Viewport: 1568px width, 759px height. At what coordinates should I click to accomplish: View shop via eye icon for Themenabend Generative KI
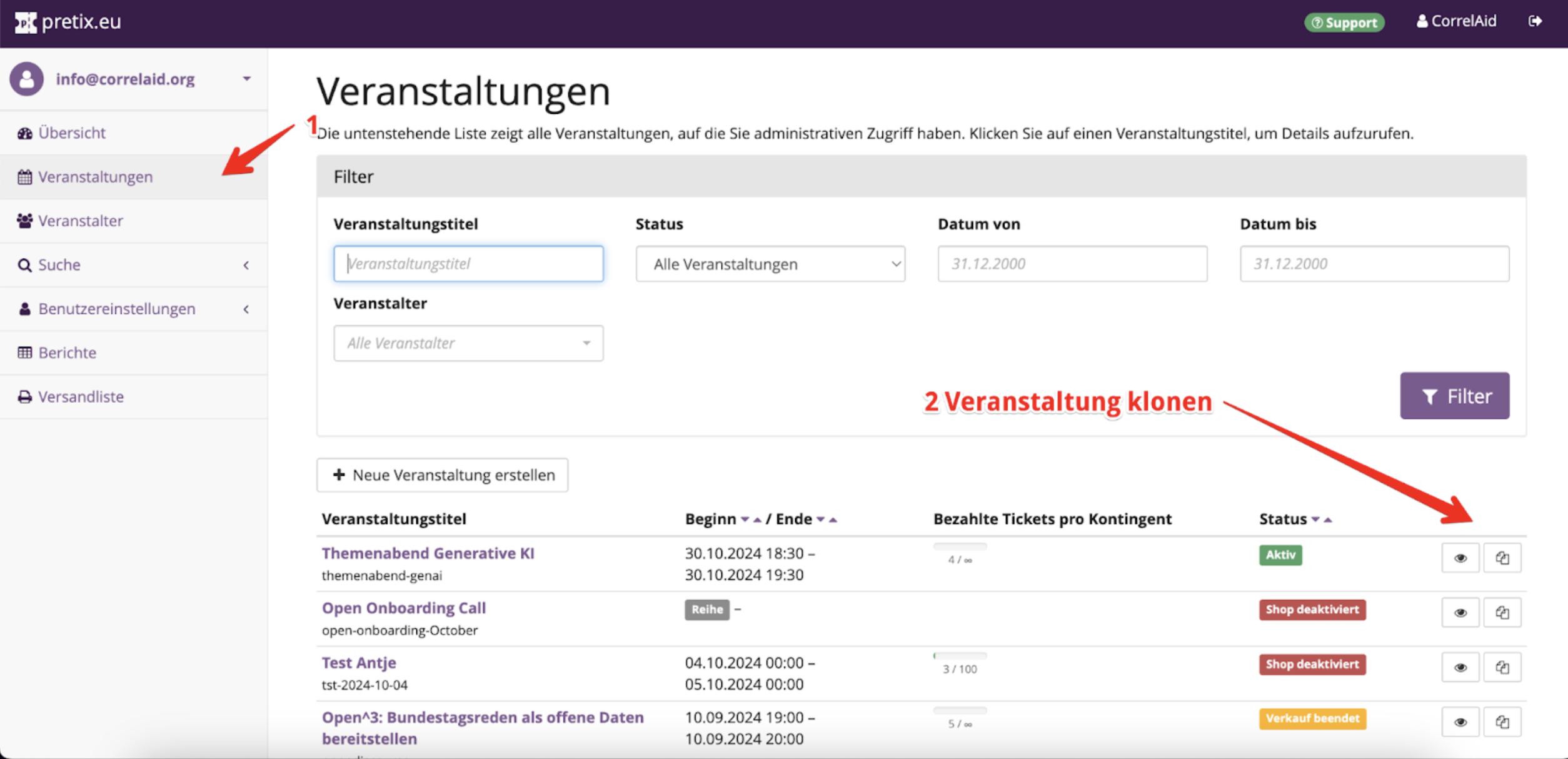tap(1460, 558)
